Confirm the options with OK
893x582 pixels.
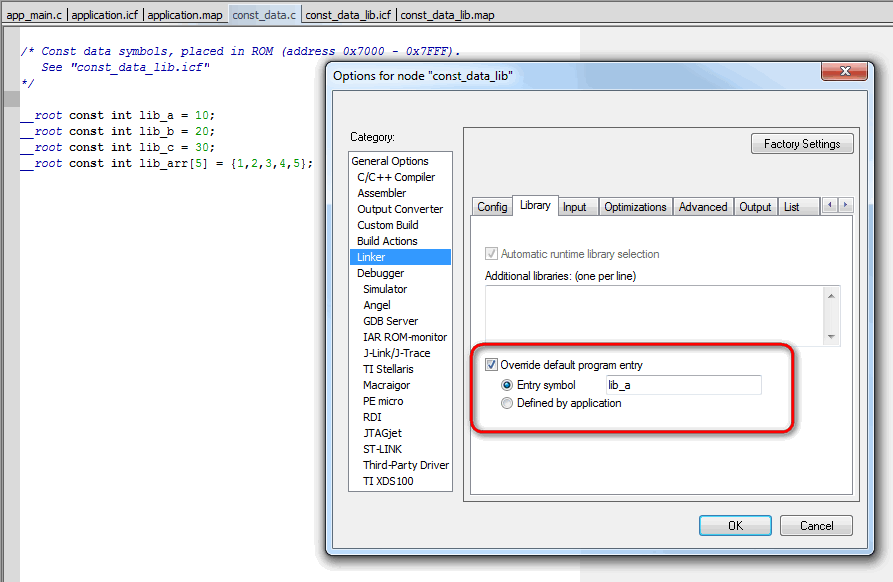coord(735,526)
